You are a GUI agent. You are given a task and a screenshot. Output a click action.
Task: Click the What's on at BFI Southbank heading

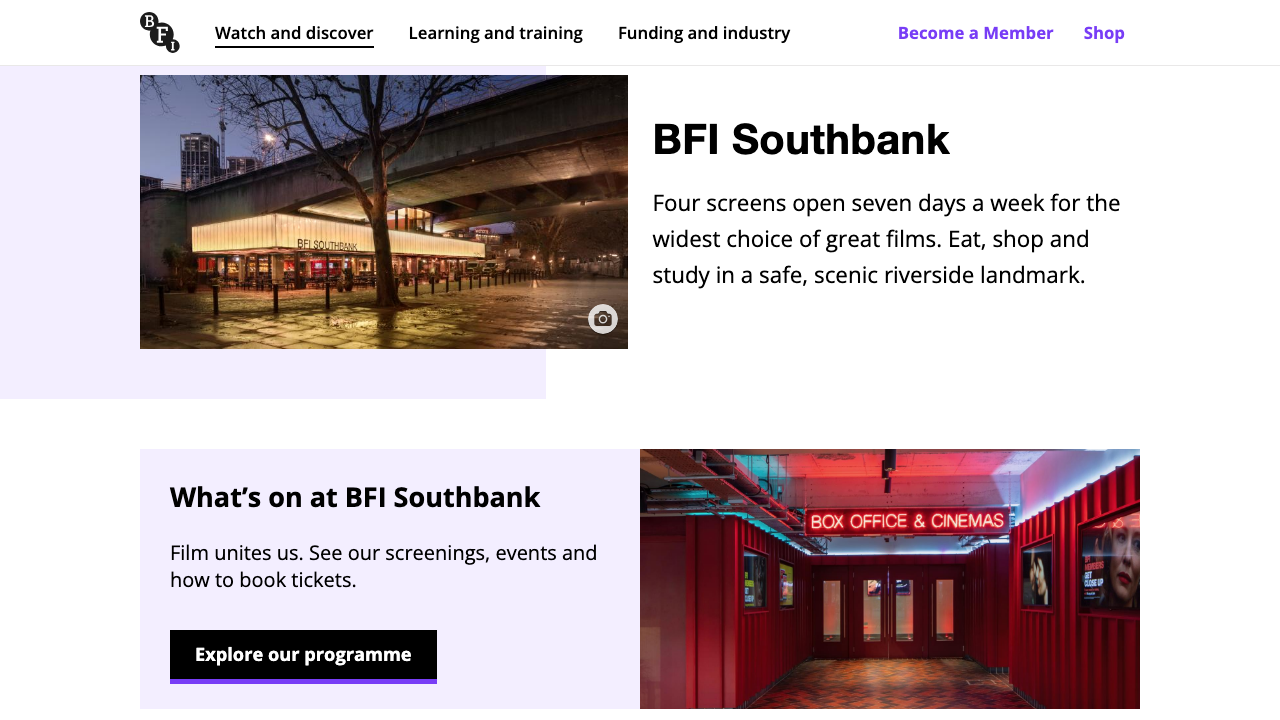pyautogui.click(x=355, y=496)
